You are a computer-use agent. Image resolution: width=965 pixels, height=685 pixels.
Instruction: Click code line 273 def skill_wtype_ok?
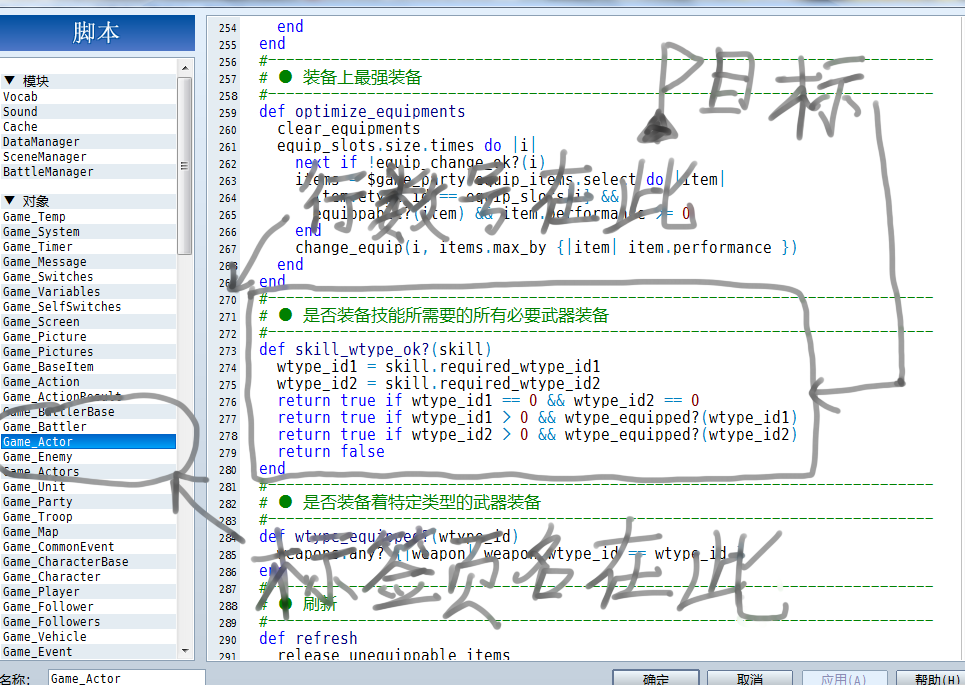pos(375,350)
